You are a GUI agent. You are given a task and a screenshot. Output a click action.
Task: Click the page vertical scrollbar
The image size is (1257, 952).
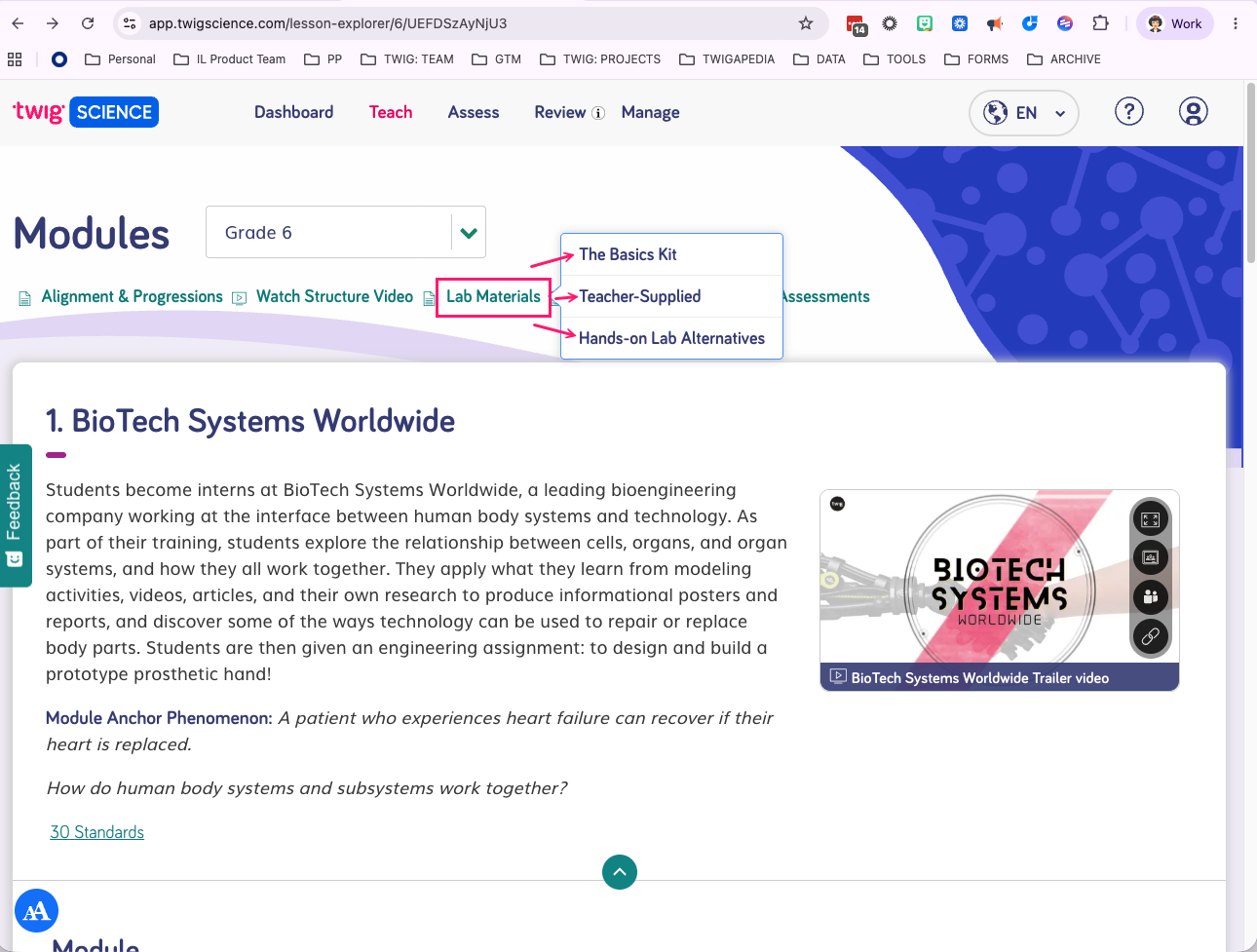click(1250, 172)
